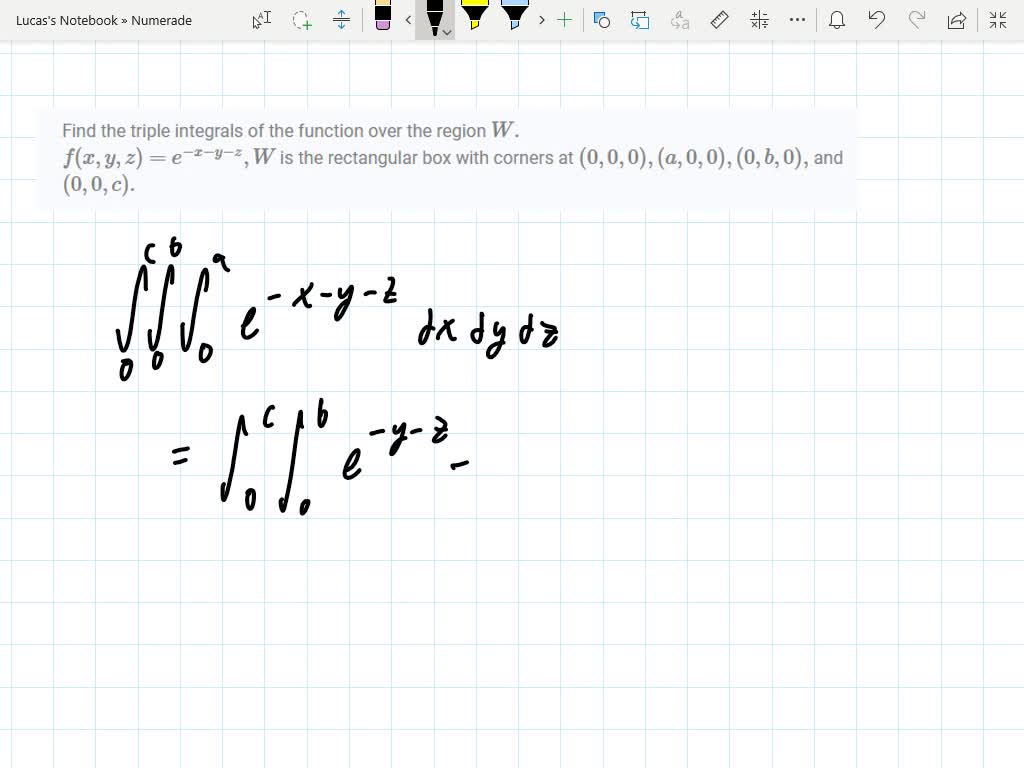Screen dimensions: 1024x768
Task: Open the ink-to-math assistant
Action: [760, 20]
